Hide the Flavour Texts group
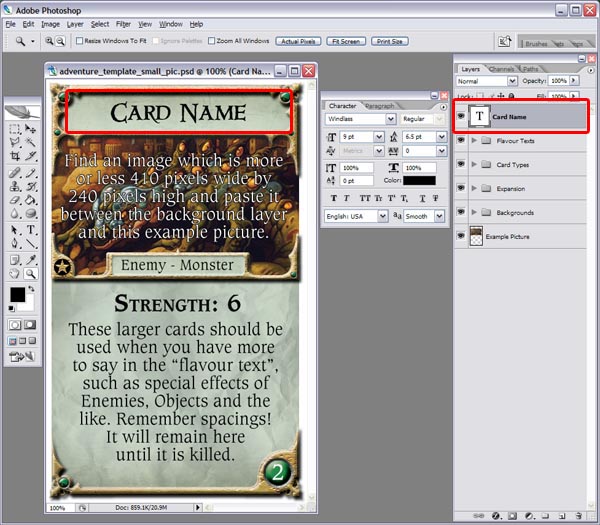Image resolution: width=600 pixels, height=525 pixels. 461,140
